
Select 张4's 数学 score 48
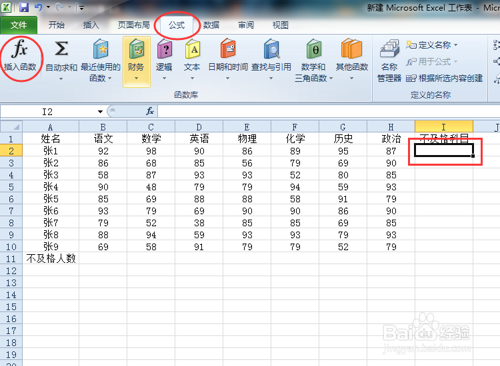pos(151,187)
